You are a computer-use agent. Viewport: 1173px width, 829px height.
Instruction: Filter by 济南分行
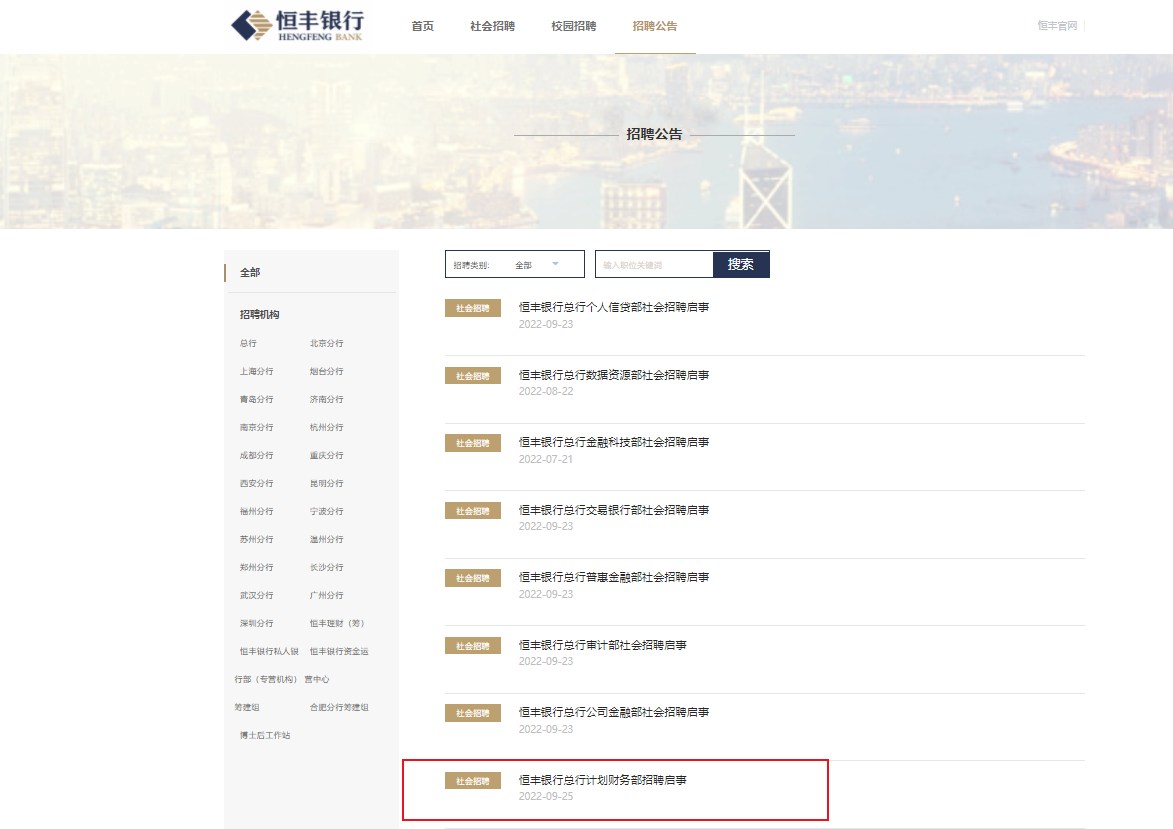[x=326, y=400]
